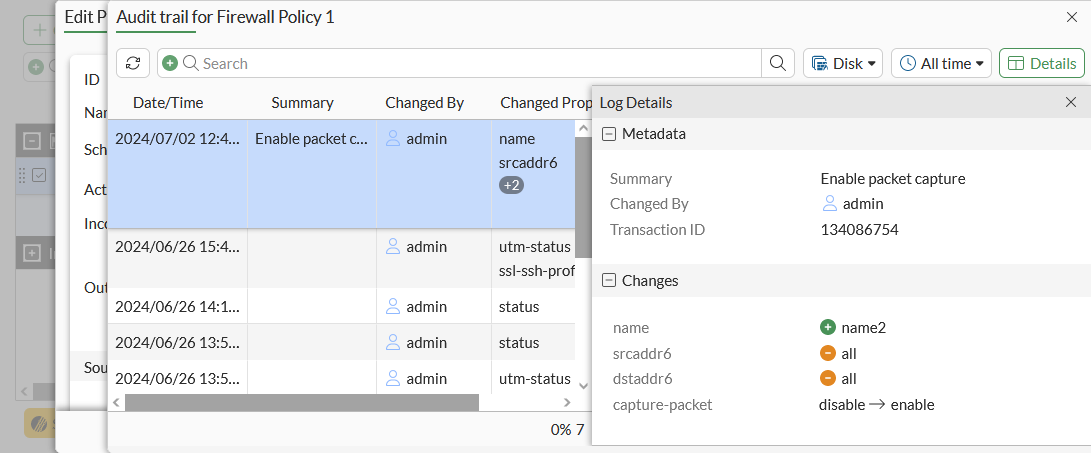Click the table's vertical scrollbar down arrow
Screen dimensions: 1091x453
click(583, 384)
